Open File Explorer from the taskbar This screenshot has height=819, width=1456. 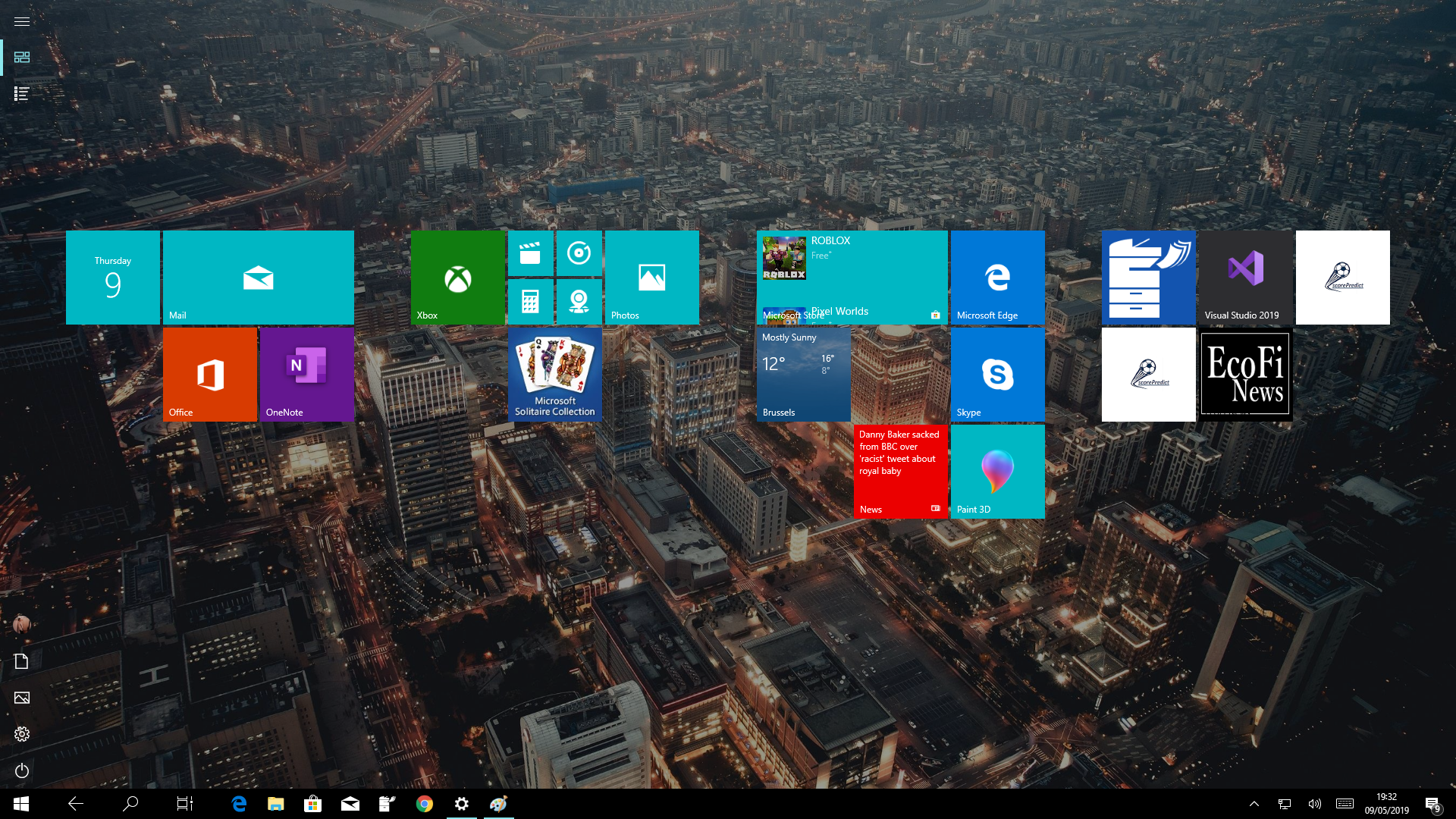click(276, 804)
